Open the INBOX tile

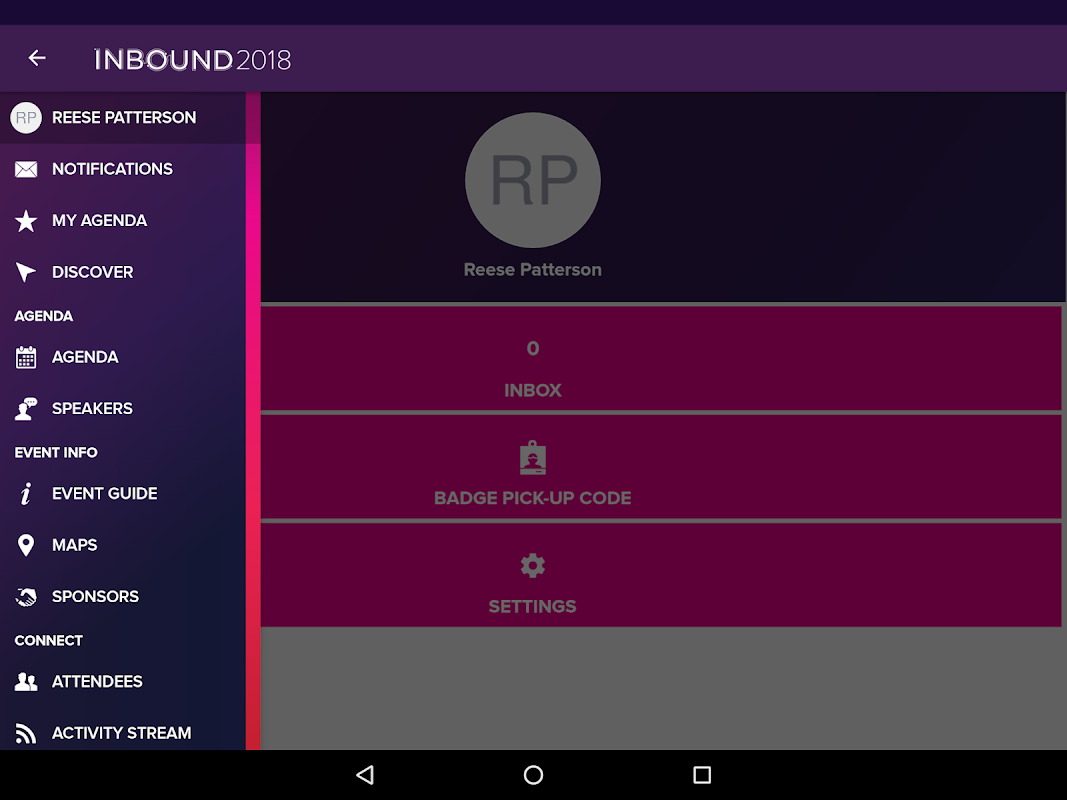click(x=661, y=359)
